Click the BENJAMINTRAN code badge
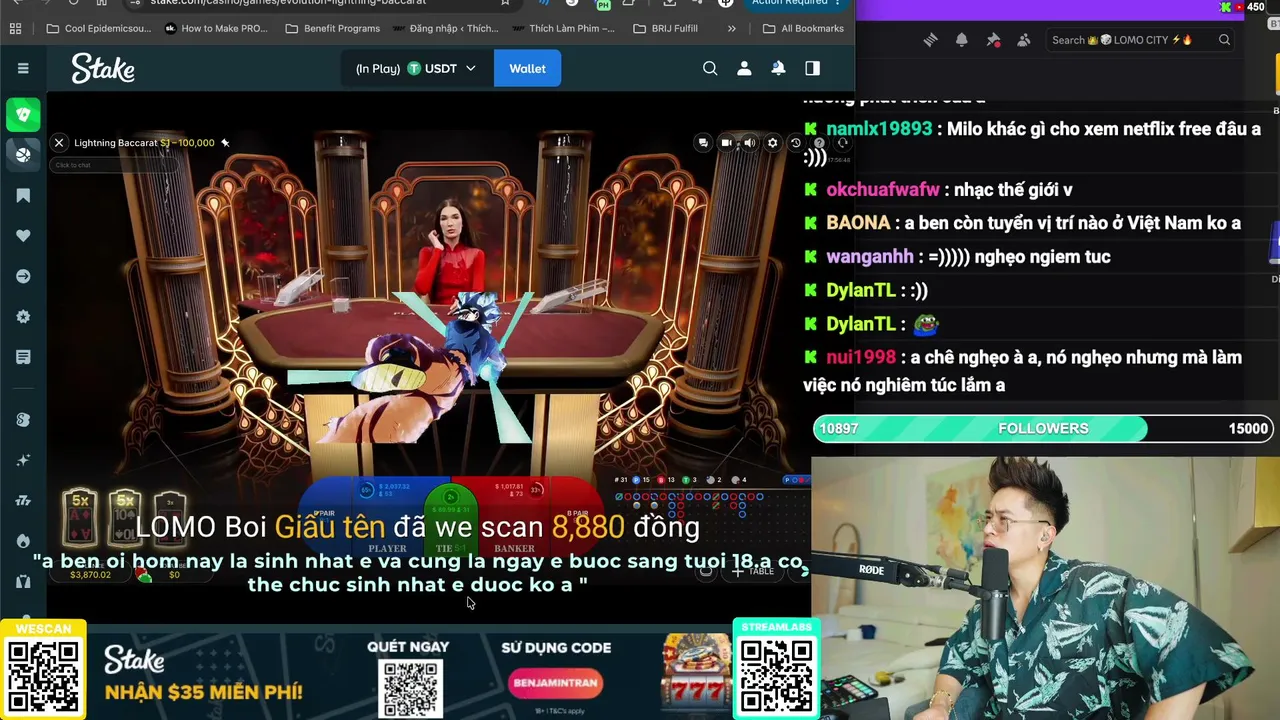1280x720 pixels. [x=556, y=683]
